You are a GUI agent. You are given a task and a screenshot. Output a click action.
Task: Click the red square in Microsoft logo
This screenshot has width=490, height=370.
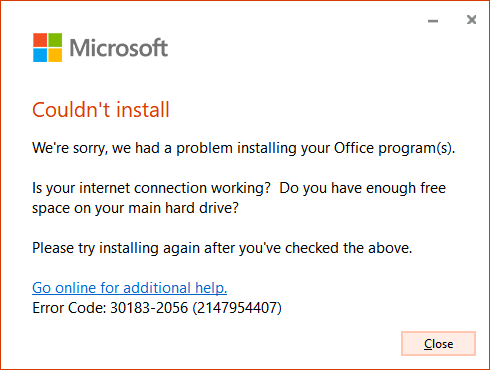(40, 40)
